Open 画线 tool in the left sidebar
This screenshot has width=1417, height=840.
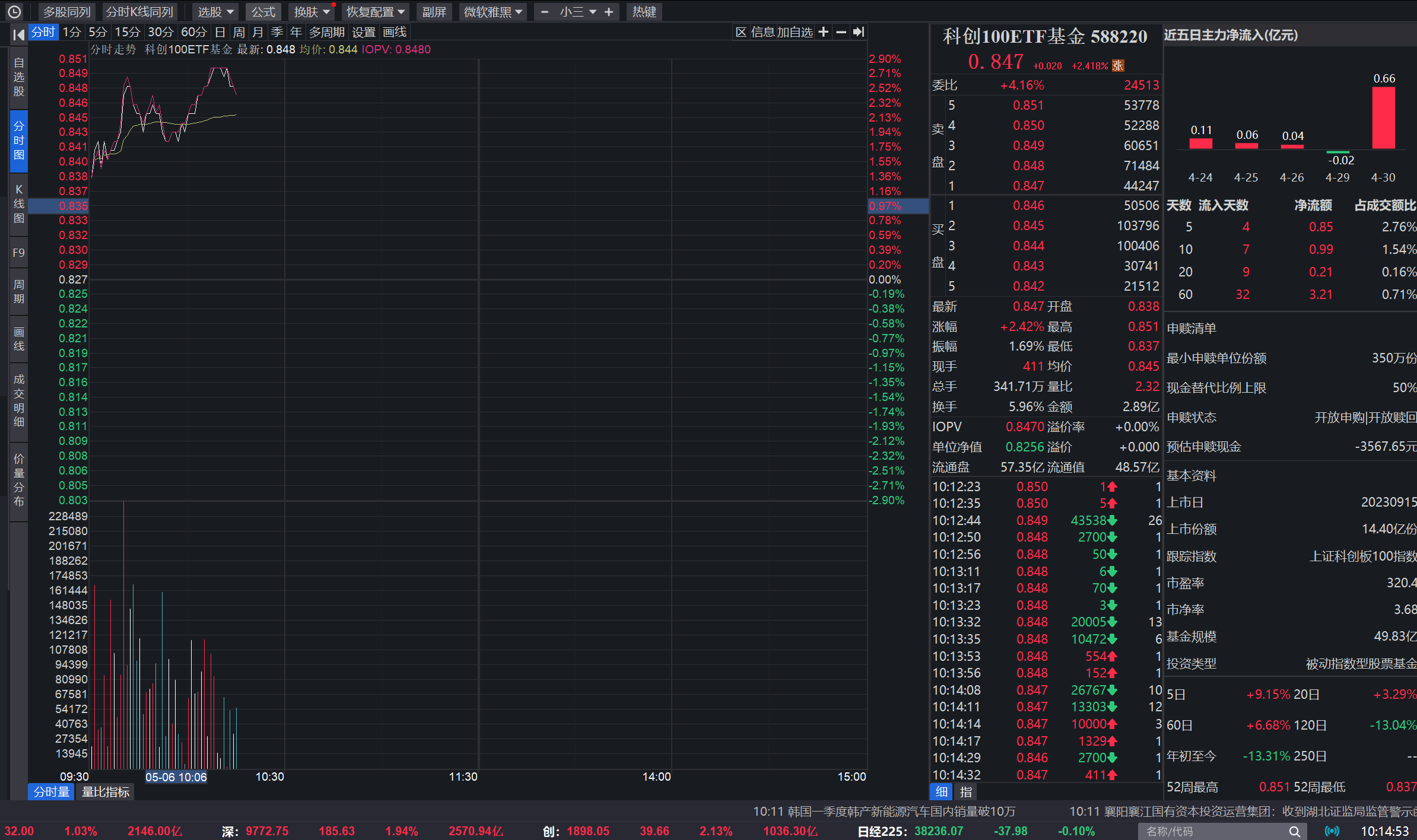click(x=19, y=339)
